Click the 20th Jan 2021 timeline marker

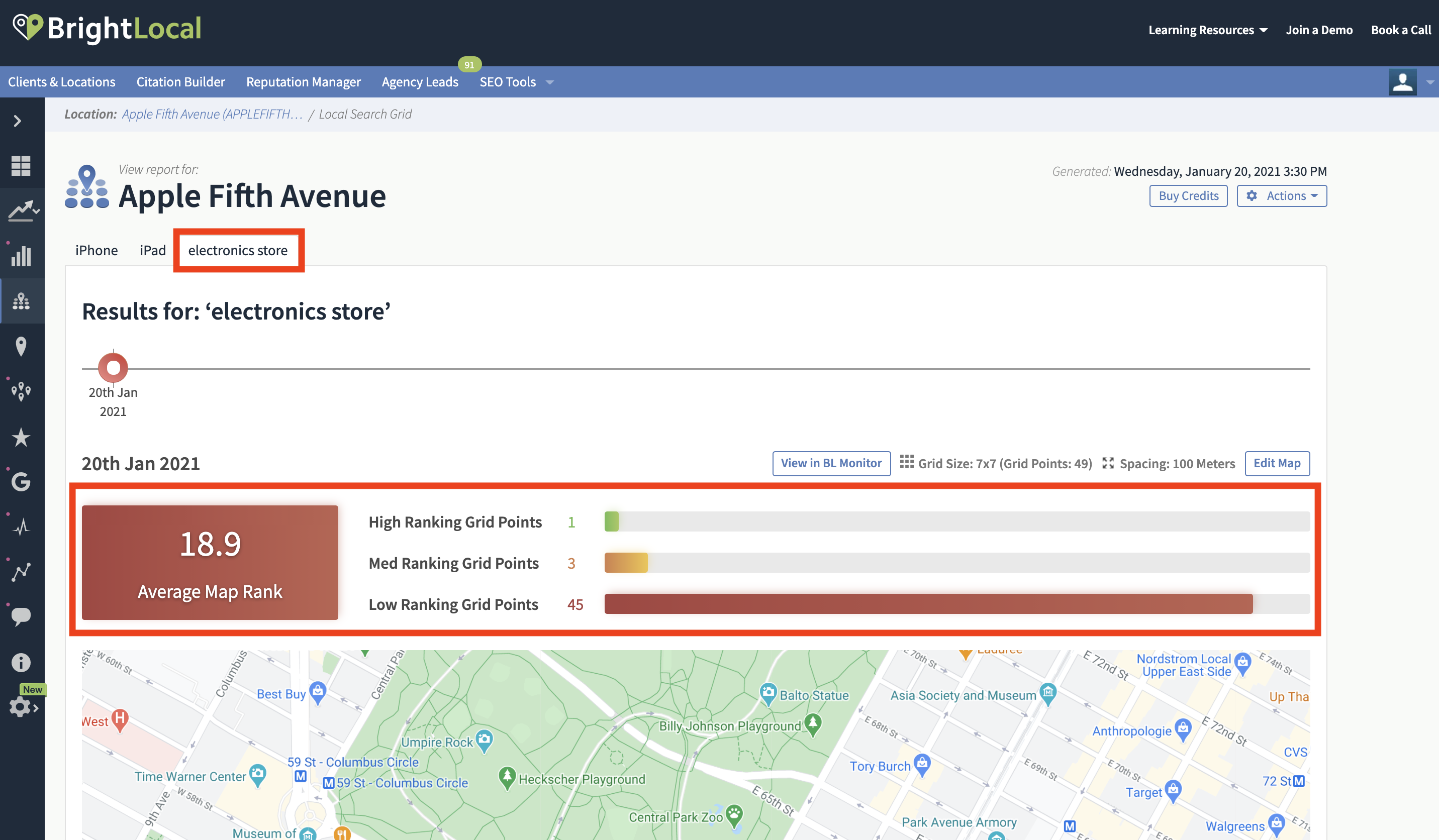tap(113, 368)
